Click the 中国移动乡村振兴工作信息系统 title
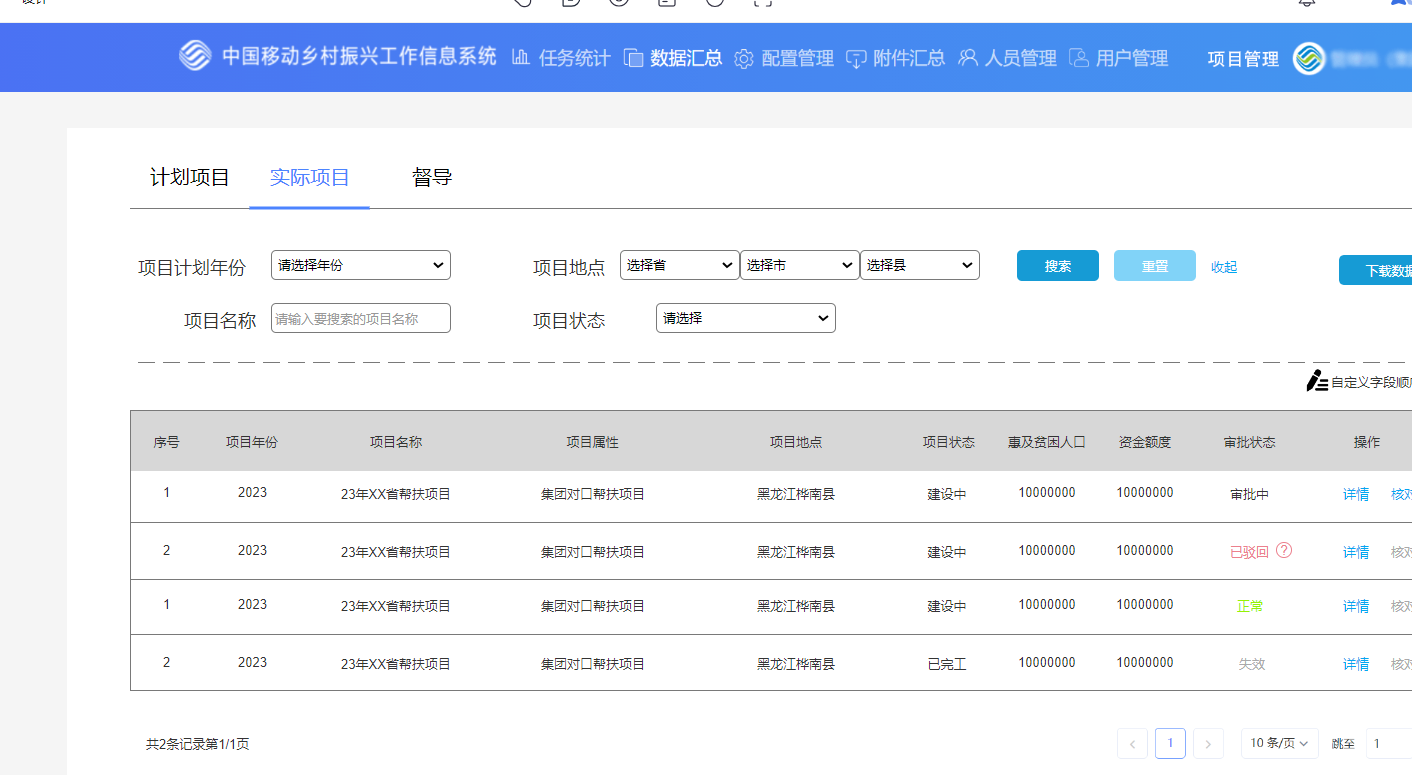This screenshot has width=1412, height=775. 359,56
